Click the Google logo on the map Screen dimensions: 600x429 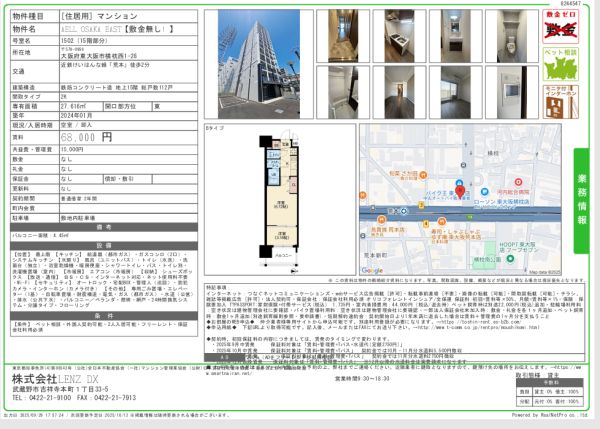click(x=372, y=270)
